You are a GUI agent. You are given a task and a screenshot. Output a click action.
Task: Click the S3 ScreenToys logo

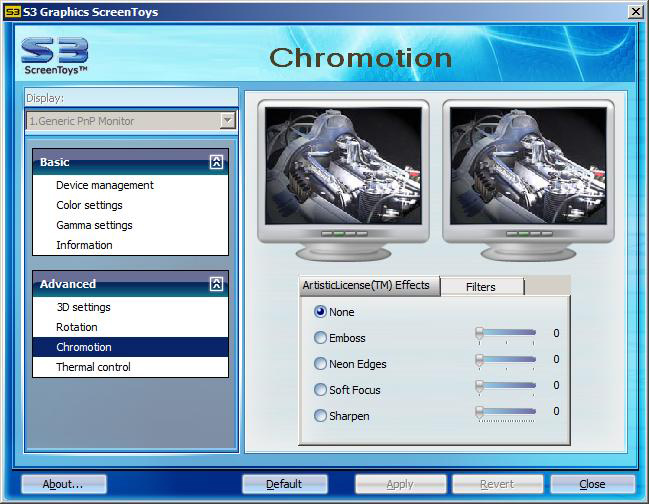pos(55,56)
